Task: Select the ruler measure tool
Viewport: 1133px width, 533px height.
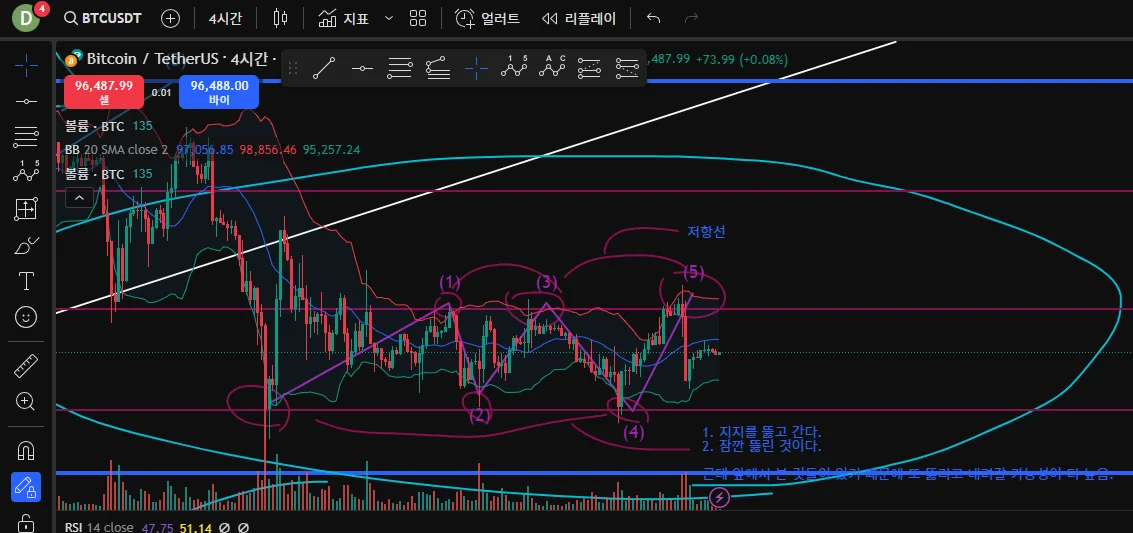Action: 26,365
